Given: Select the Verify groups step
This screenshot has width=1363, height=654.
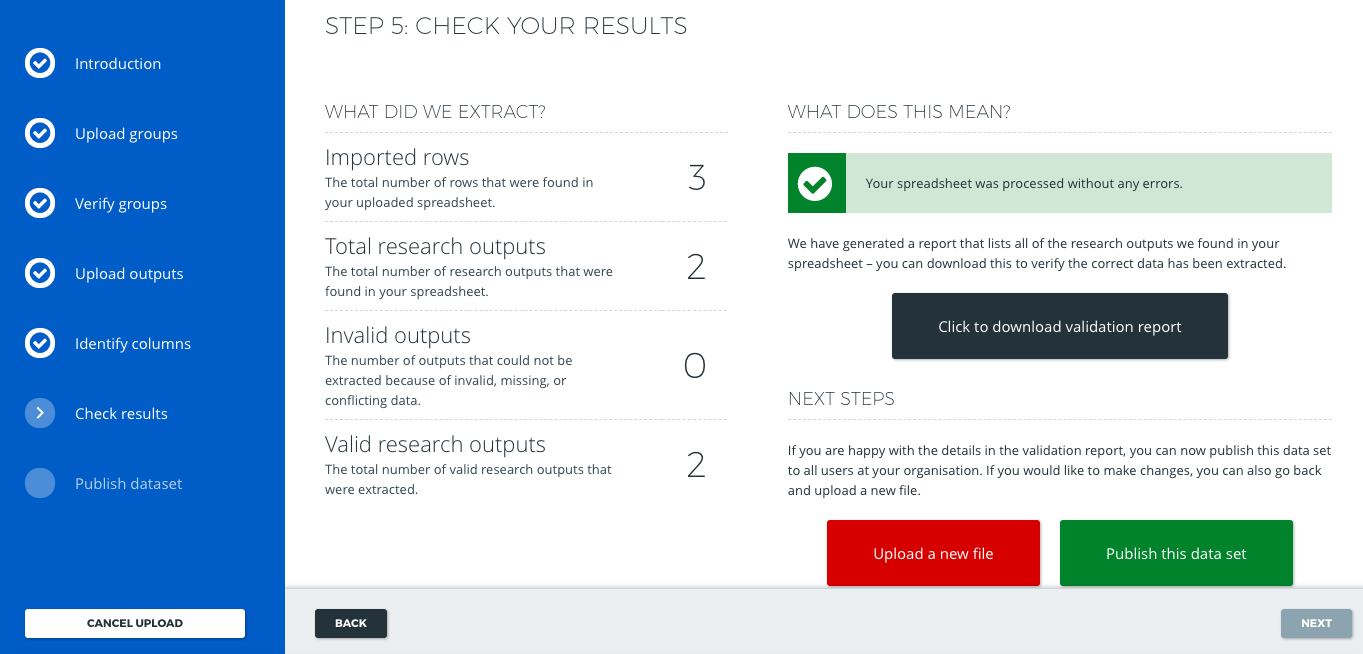Looking at the screenshot, I should [x=121, y=204].
